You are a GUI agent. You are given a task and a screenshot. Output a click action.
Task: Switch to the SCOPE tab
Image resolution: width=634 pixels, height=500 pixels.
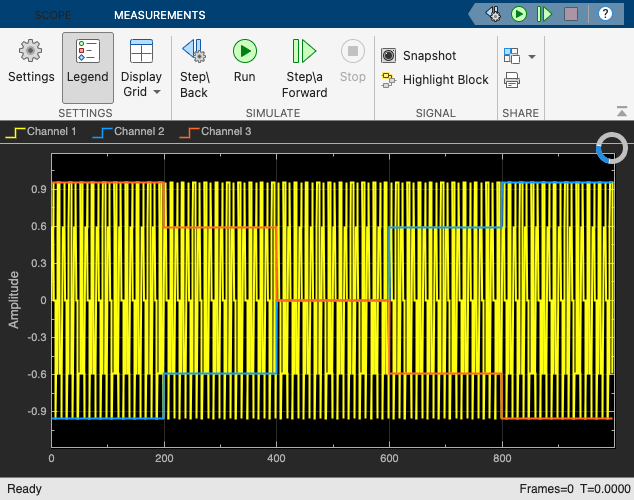pos(53,15)
